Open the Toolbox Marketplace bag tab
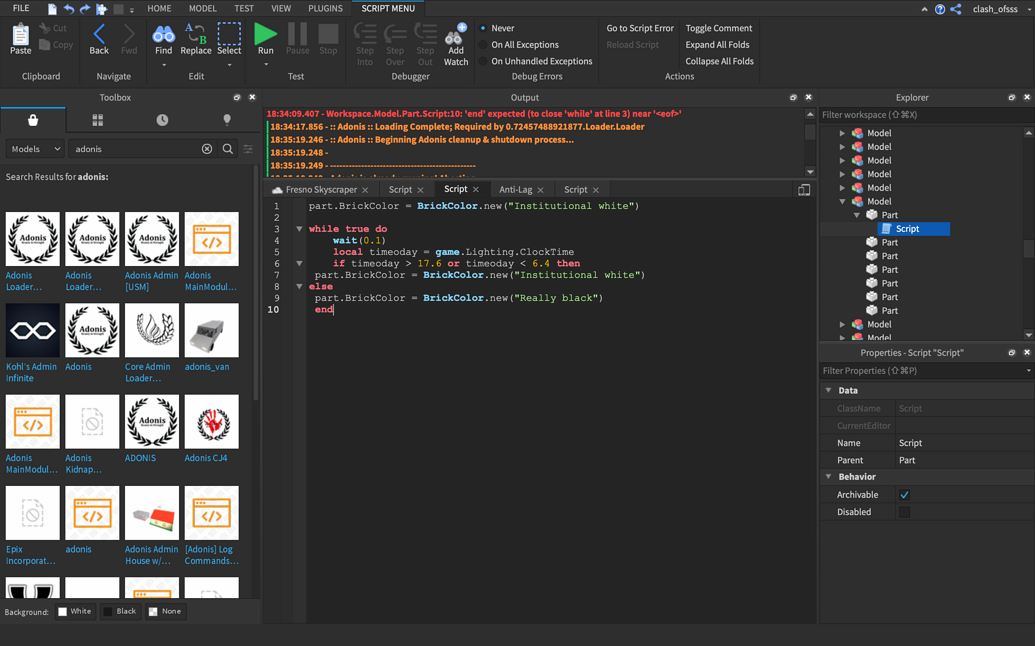This screenshot has width=1035, height=646. click(x=33, y=120)
